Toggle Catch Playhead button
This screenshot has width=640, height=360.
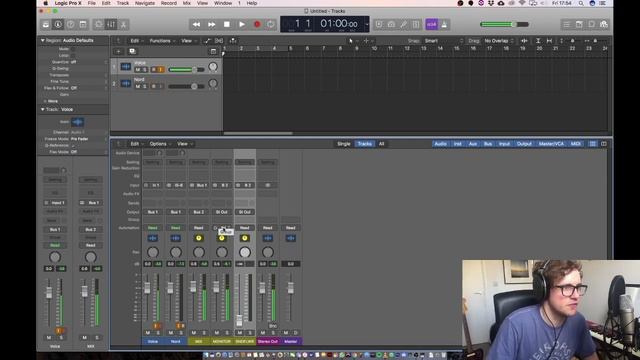click(233, 41)
